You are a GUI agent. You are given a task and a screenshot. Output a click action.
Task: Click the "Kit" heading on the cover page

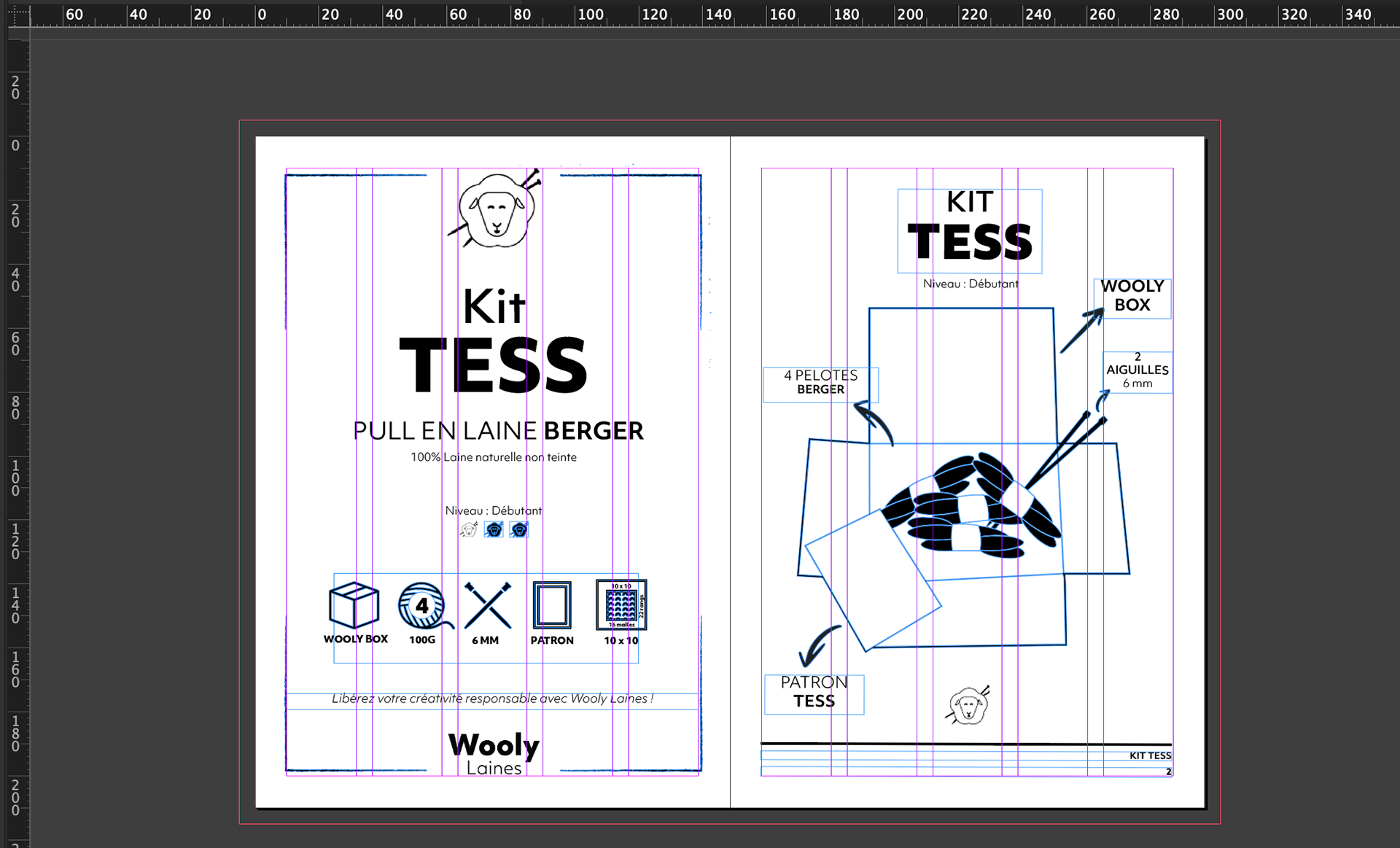494,306
